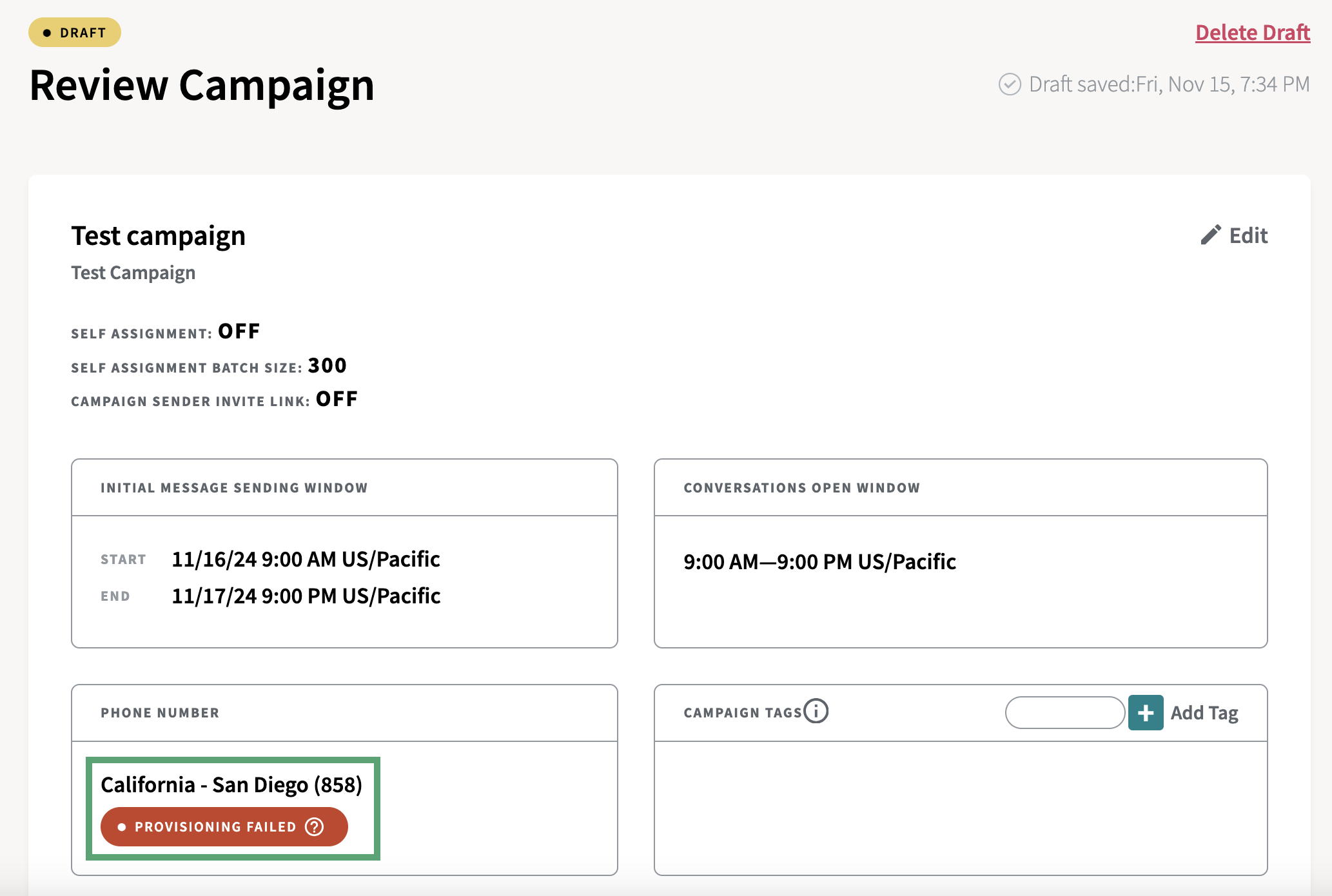Click the Review Campaign heading
Viewport: 1332px width, 896px height.
tap(202, 86)
